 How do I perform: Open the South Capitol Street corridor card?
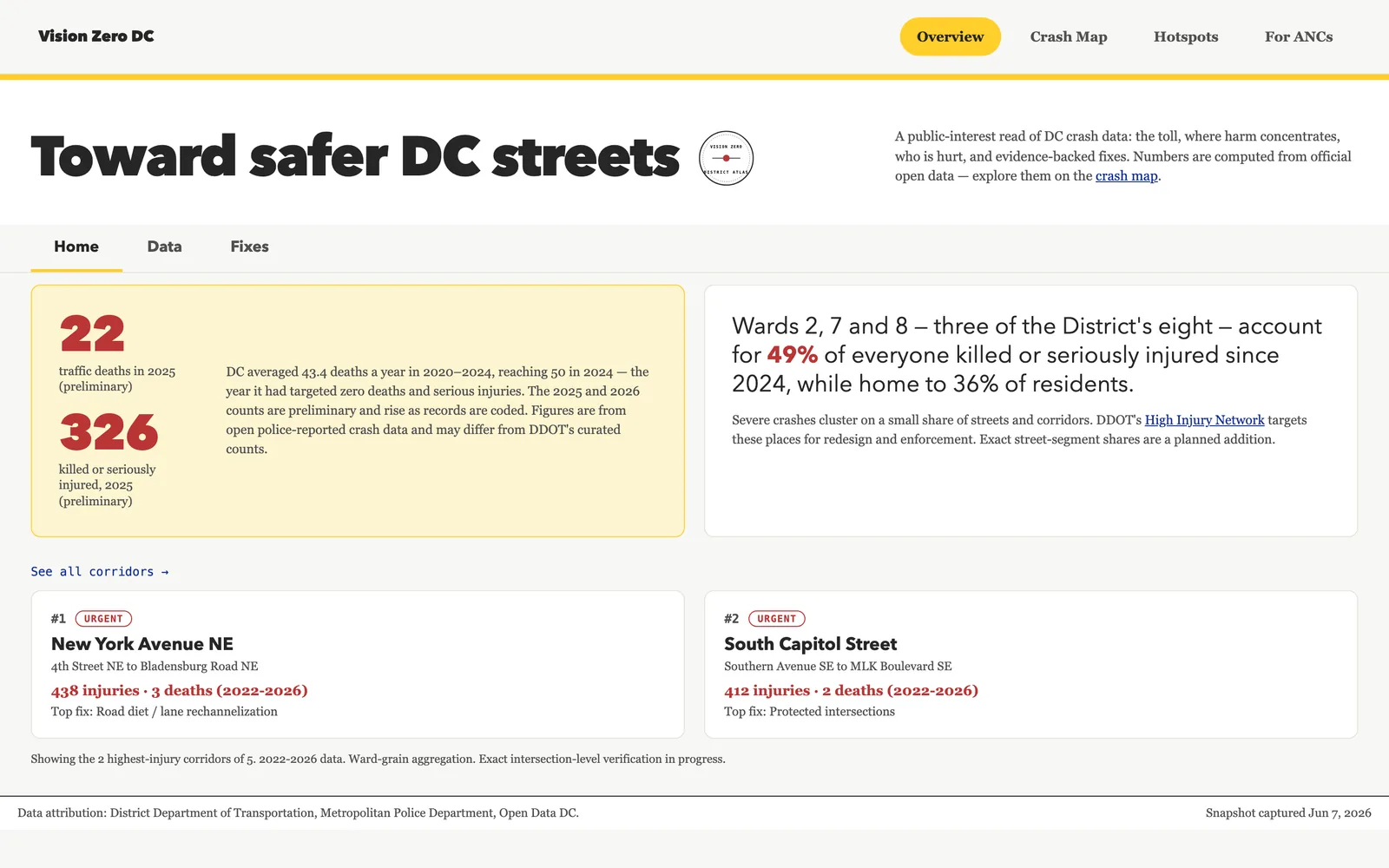tap(1030, 665)
